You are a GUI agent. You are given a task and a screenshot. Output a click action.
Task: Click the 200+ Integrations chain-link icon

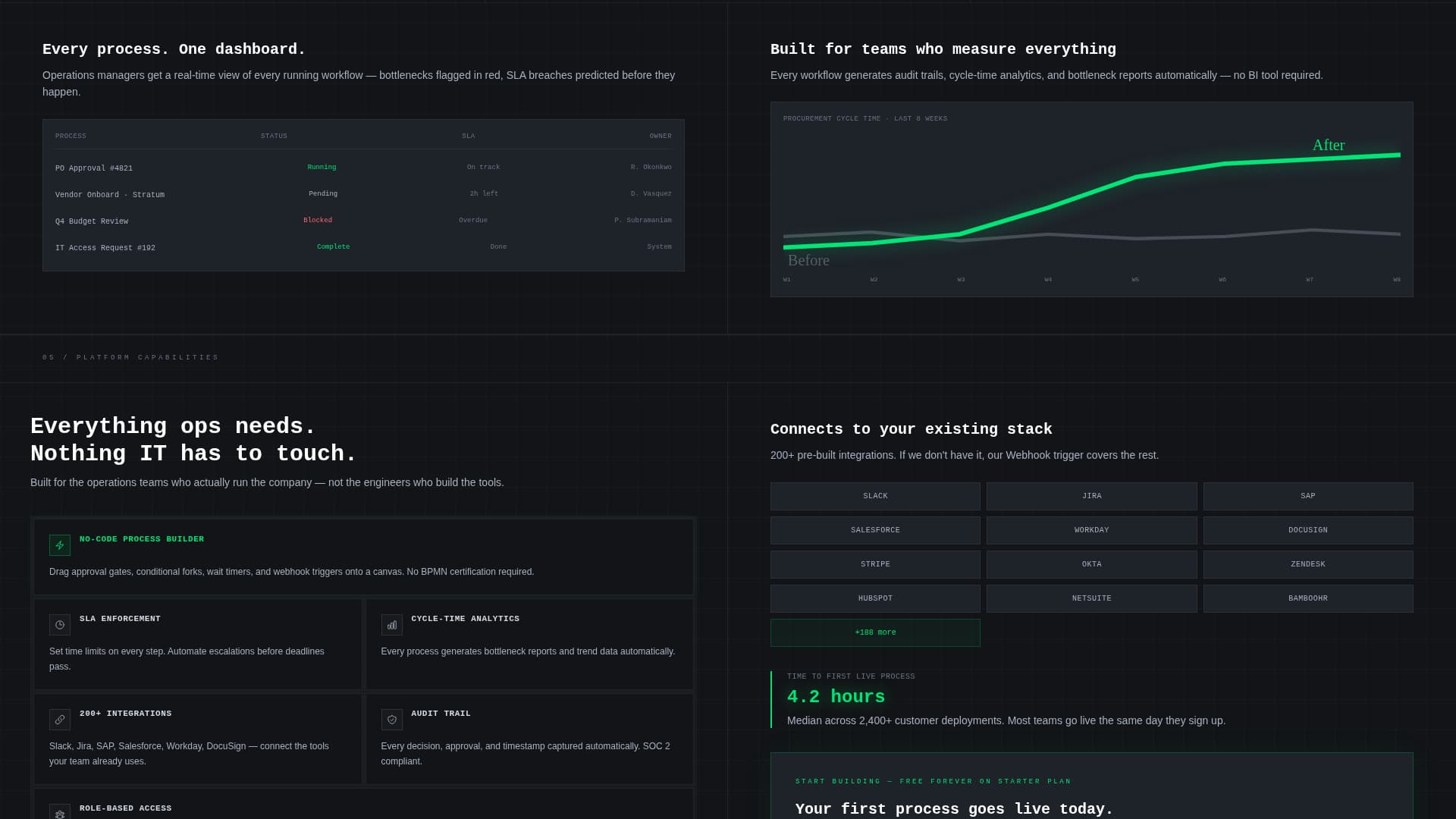[x=59, y=720]
